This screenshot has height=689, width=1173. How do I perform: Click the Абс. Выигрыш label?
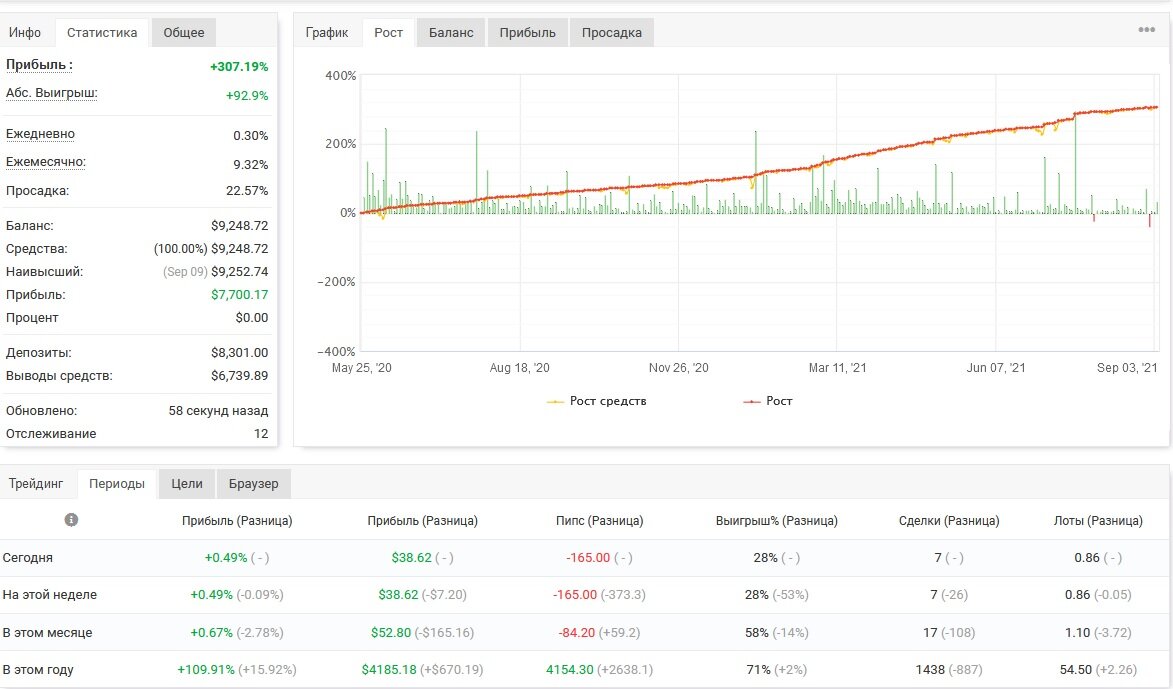52,94
